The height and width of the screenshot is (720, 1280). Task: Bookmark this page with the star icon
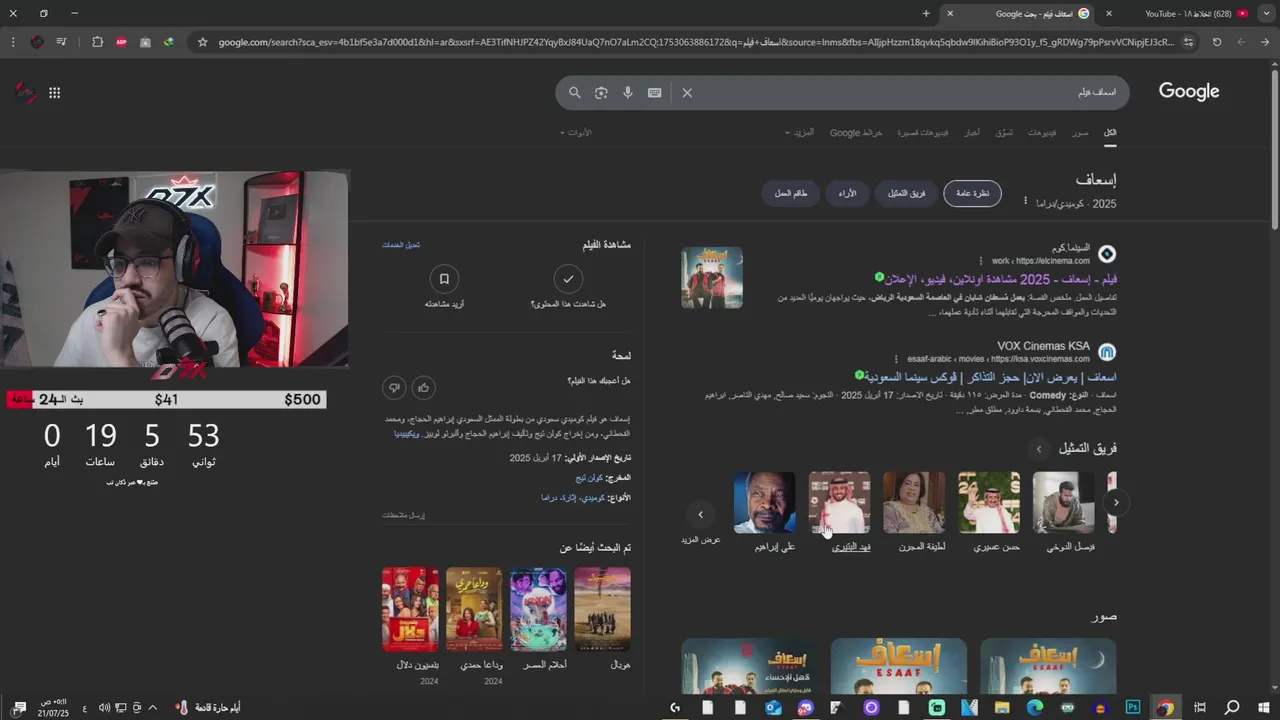pyautogui.click(x=203, y=42)
